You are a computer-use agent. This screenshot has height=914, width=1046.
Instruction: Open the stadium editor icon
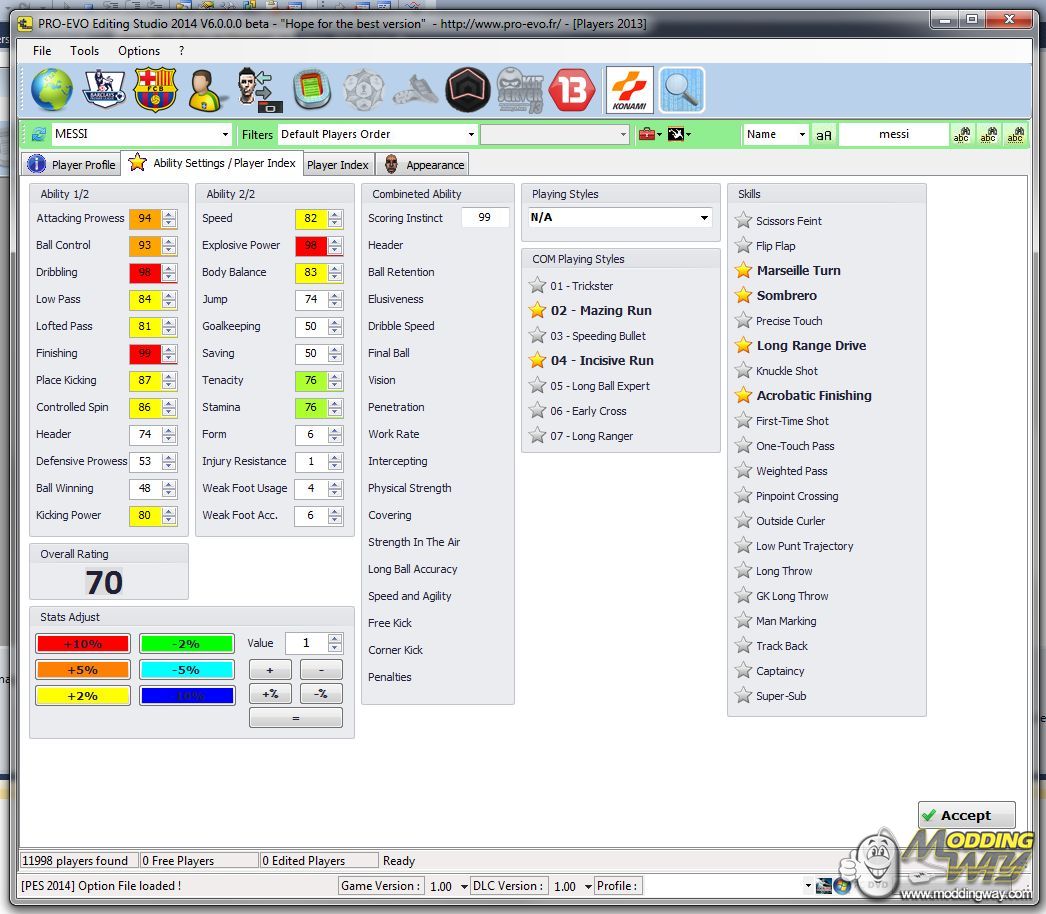click(312, 90)
